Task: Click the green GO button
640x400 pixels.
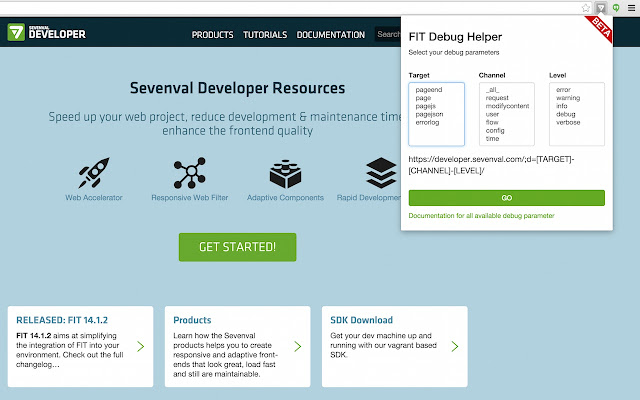Action: (x=507, y=198)
